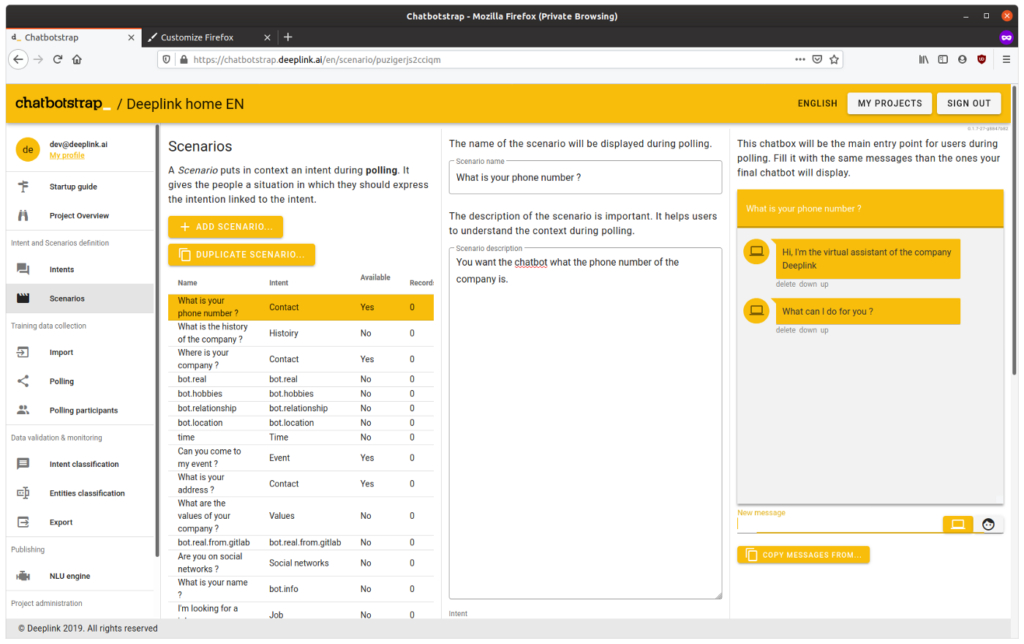Select 'Can you come to my event ?' scenario

(x=301, y=458)
